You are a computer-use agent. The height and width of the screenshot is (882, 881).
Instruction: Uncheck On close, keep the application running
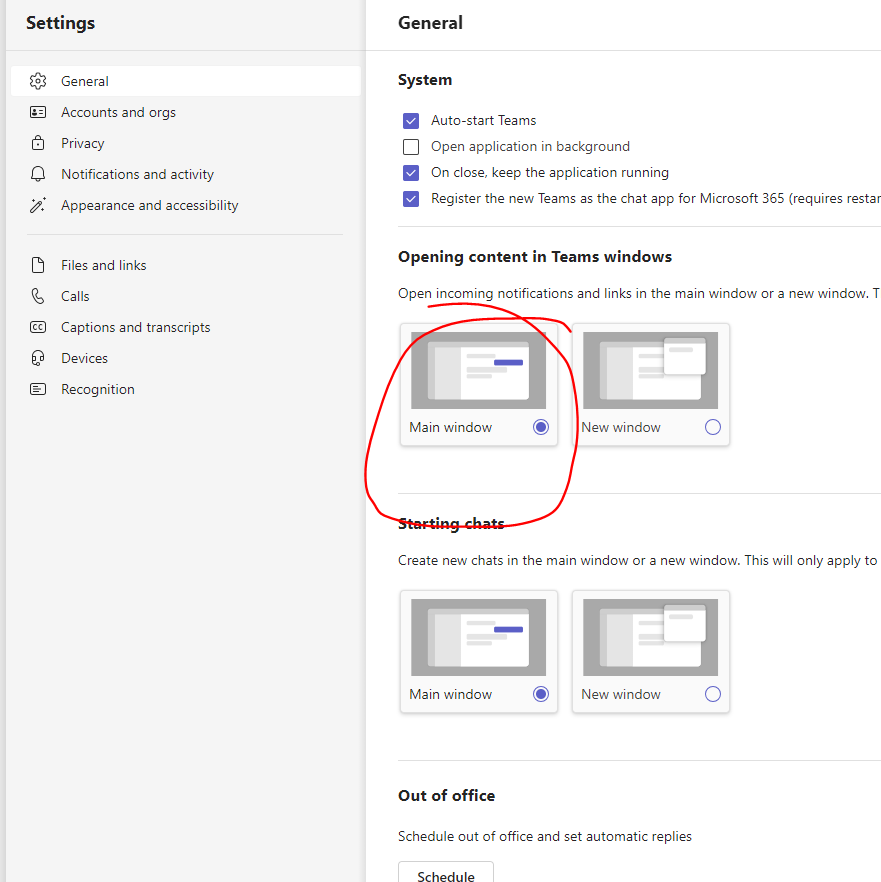click(x=411, y=172)
